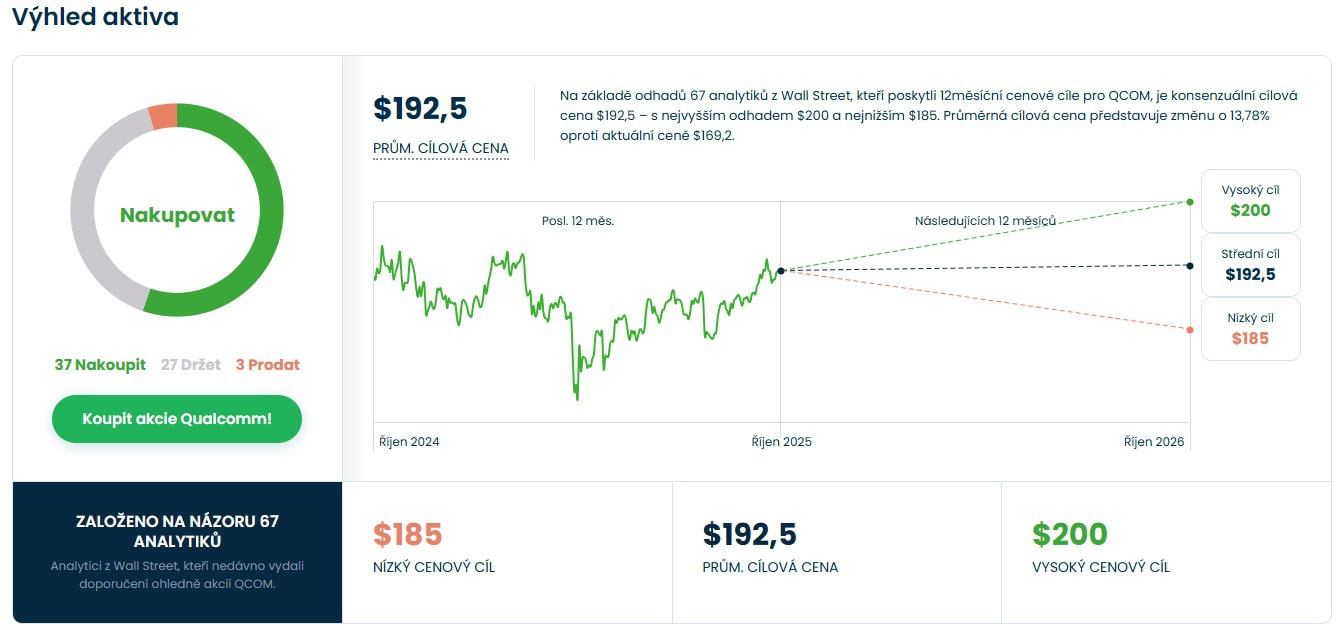Click the dark middle target endpoint dot
The height and width of the screenshot is (630, 1337).
click(1189, 265)
